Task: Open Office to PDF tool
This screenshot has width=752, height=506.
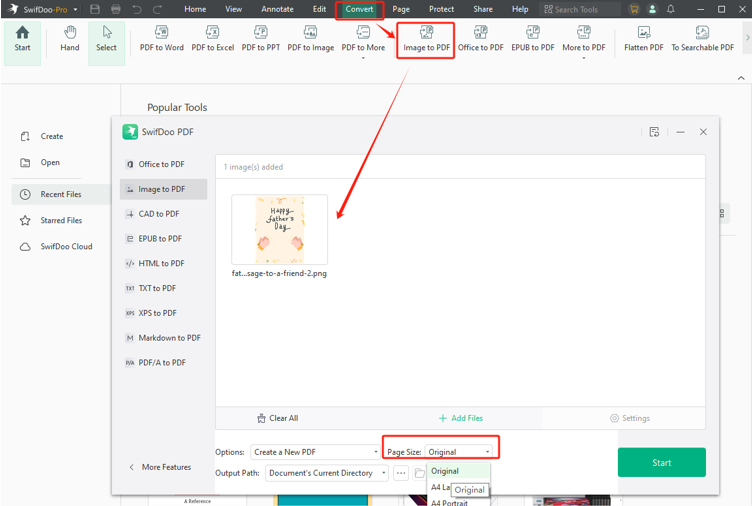Action: (x=481, y=39)
